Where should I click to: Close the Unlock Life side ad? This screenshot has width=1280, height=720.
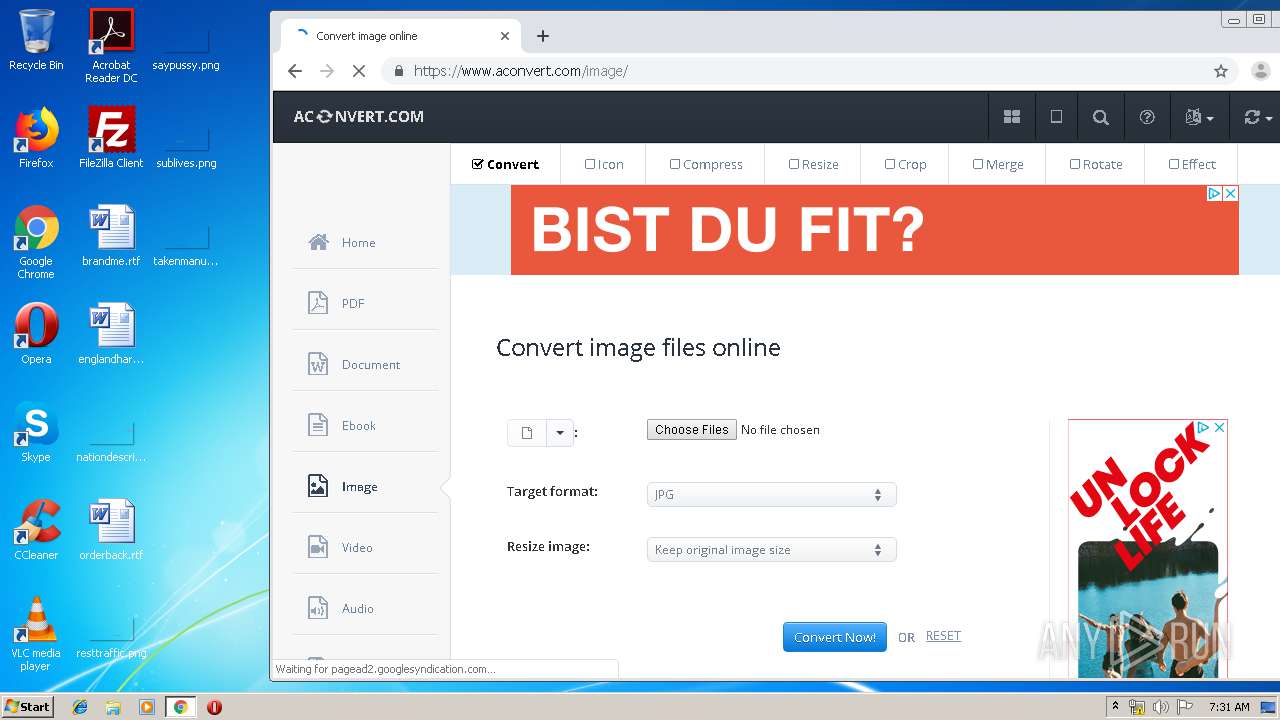pos(1219,427)
